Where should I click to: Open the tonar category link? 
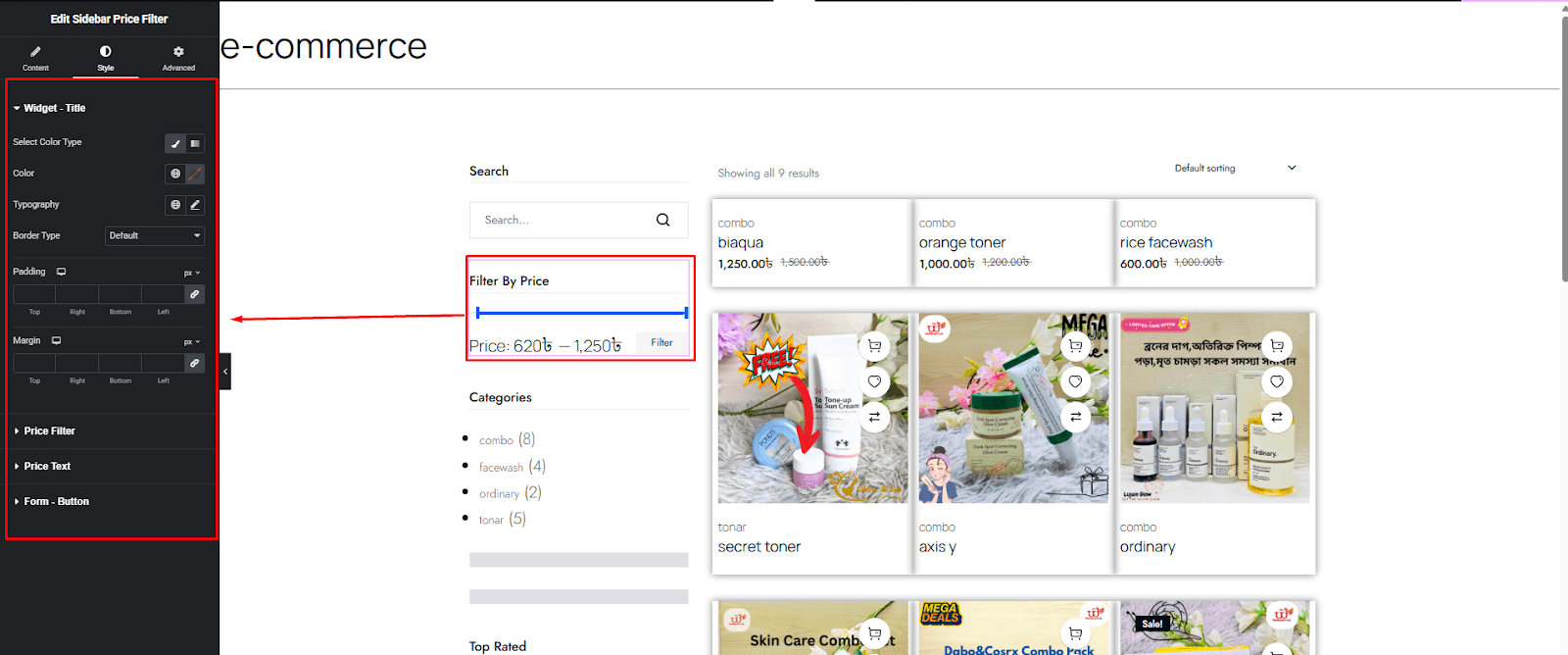coord(491,521)
